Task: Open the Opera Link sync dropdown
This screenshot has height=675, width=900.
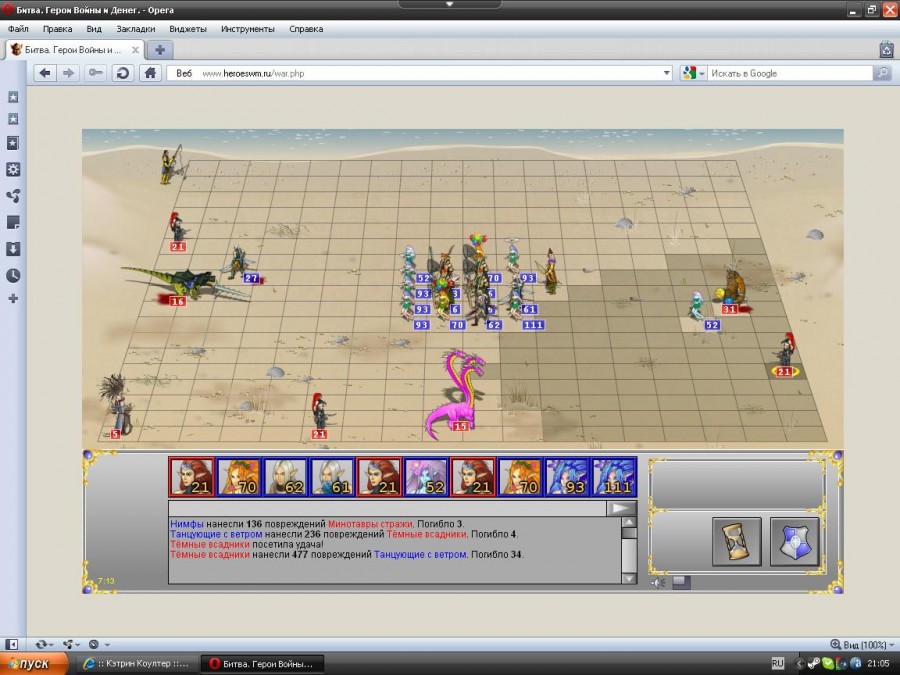Action: [44, 645]
